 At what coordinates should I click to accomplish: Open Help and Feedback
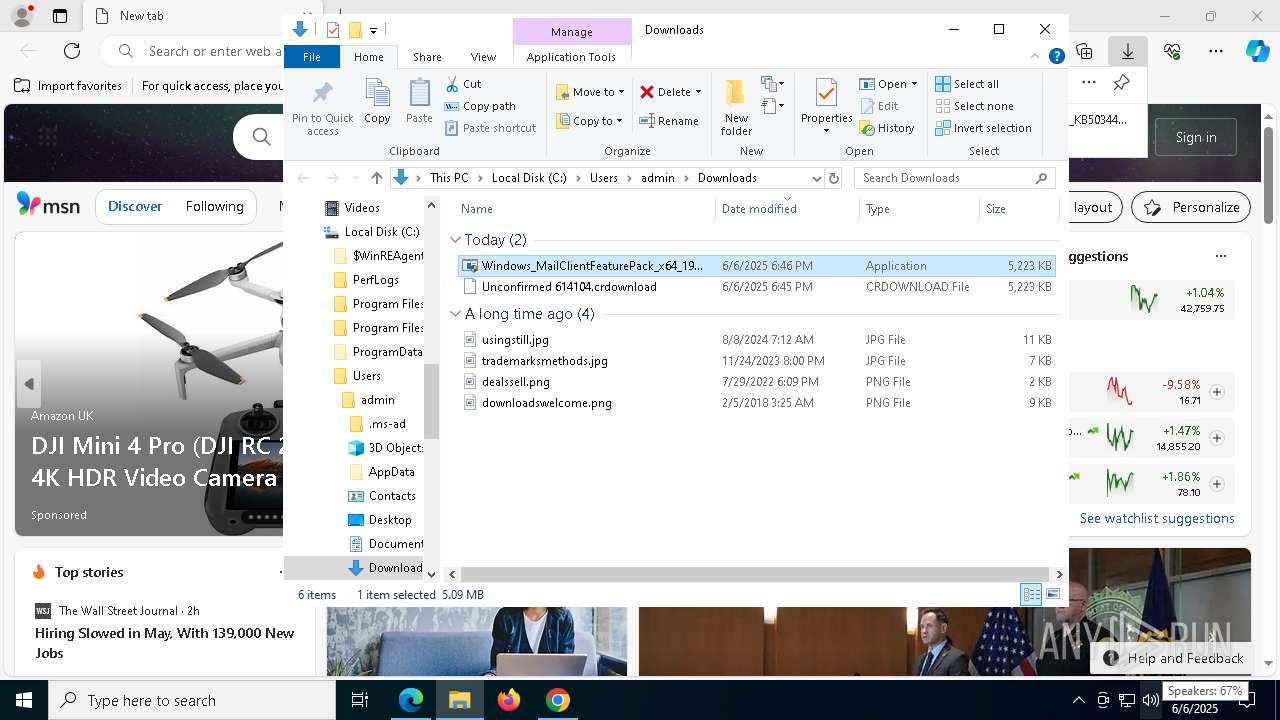[x=1173, y=658]
